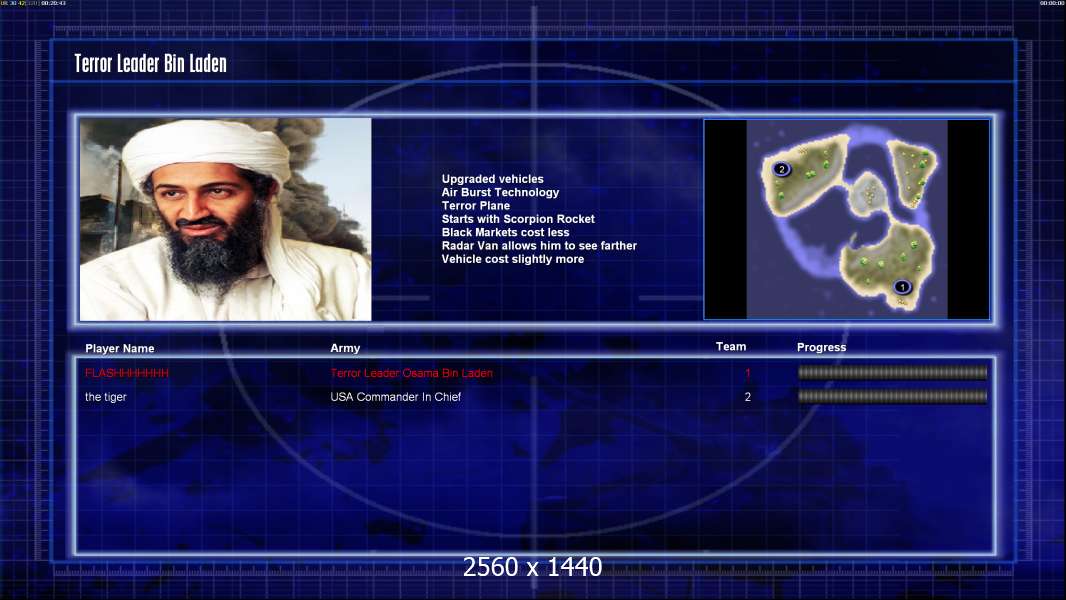Click the timer text in top-right corner
This screenshot has height=600, width=1066.
coord(1051,3)
